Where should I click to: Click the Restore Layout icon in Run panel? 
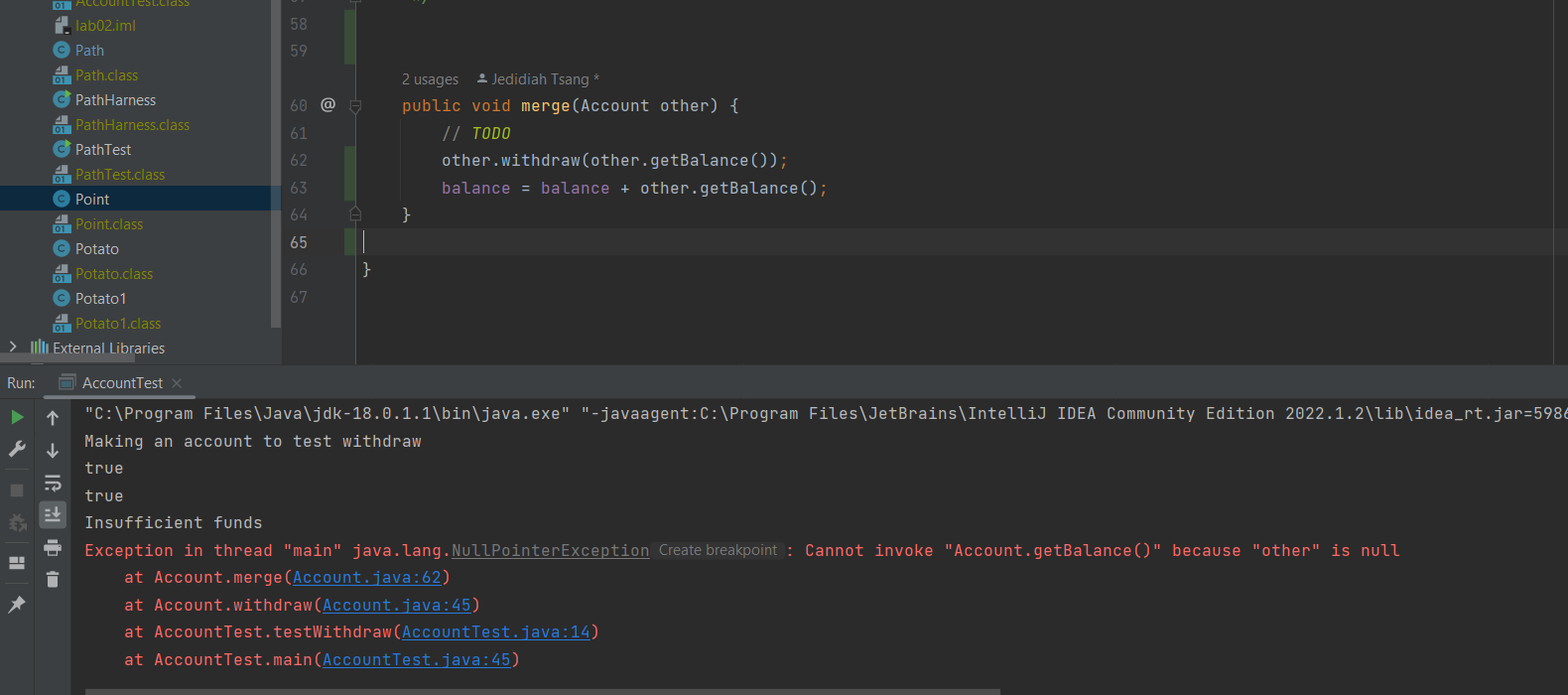pos(17,563)
